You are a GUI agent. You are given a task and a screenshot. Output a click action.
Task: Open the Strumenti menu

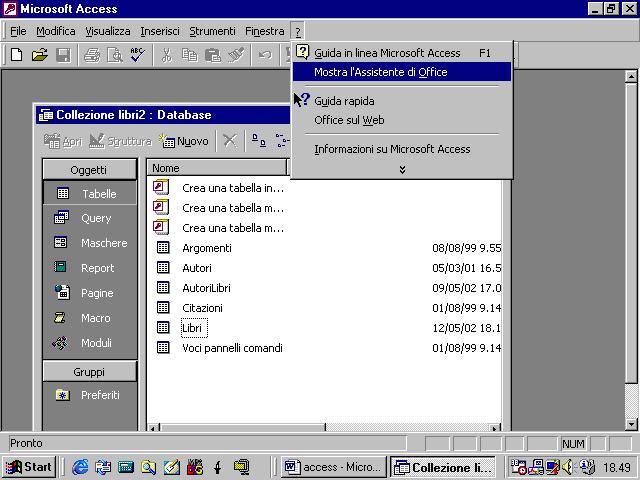[x=212, y=31]
